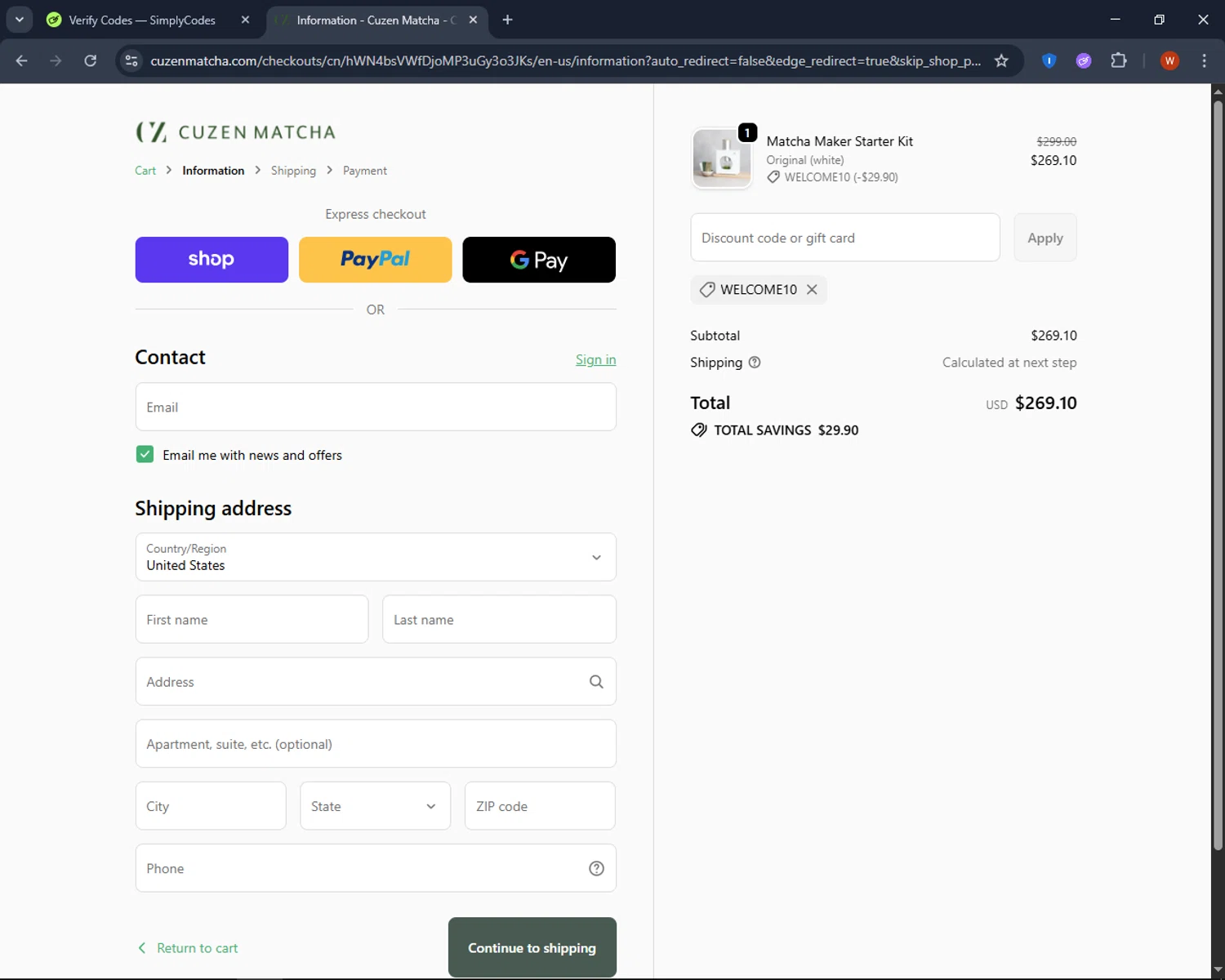Click the browser address bar URL
The height and width of the screenshot is (980, 1225).
point(565,60)
